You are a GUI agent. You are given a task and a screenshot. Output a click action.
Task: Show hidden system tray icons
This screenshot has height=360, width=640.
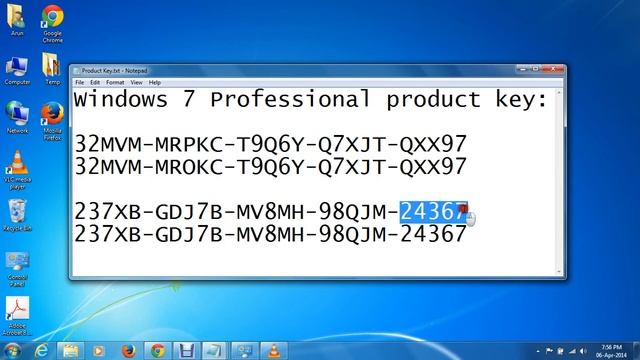[x=538, y=351]
